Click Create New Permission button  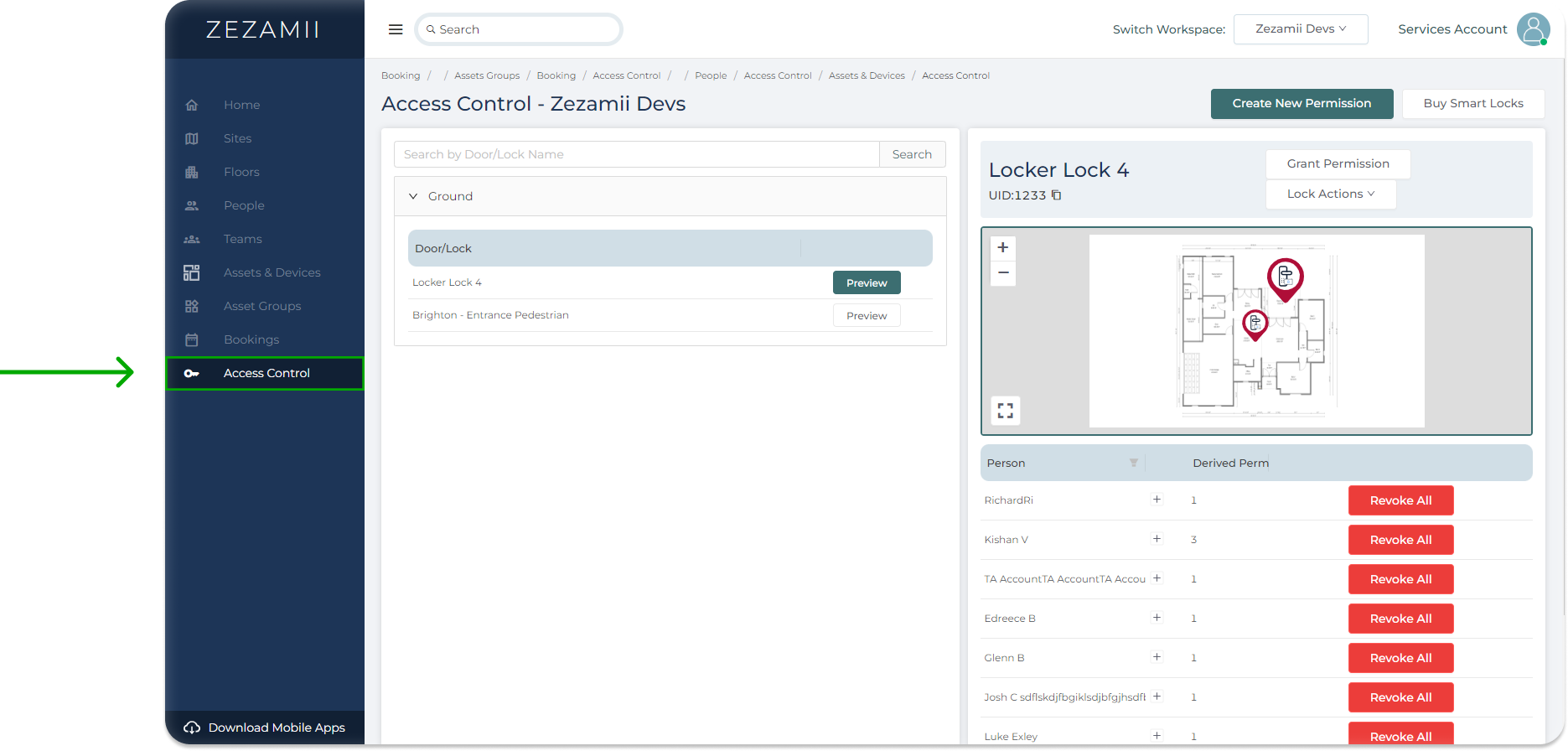coord(1301,104)
